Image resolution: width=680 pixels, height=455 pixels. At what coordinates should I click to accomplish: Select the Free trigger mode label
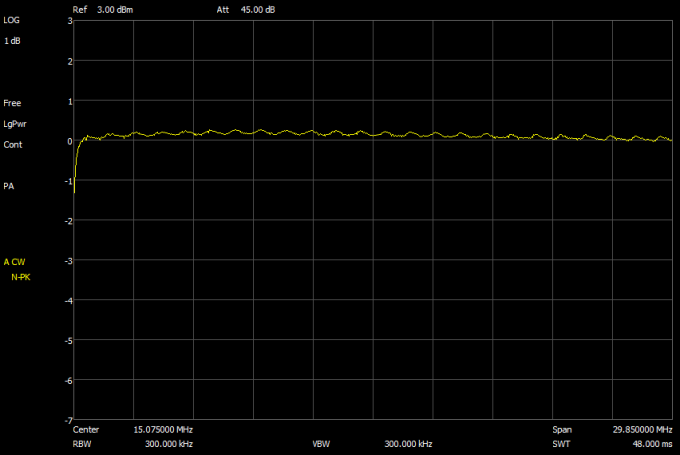[x=12, y=103]
